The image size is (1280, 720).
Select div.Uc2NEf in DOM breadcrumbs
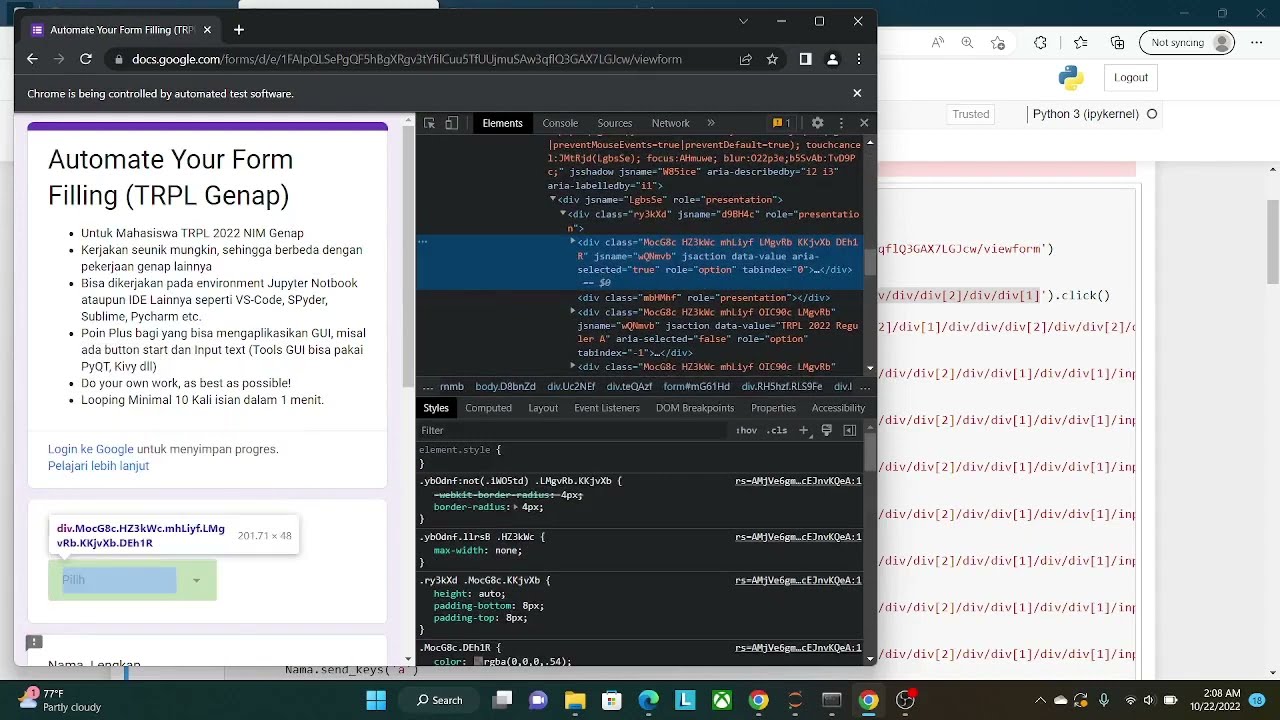pyautogui.click(x=571, y=386)
